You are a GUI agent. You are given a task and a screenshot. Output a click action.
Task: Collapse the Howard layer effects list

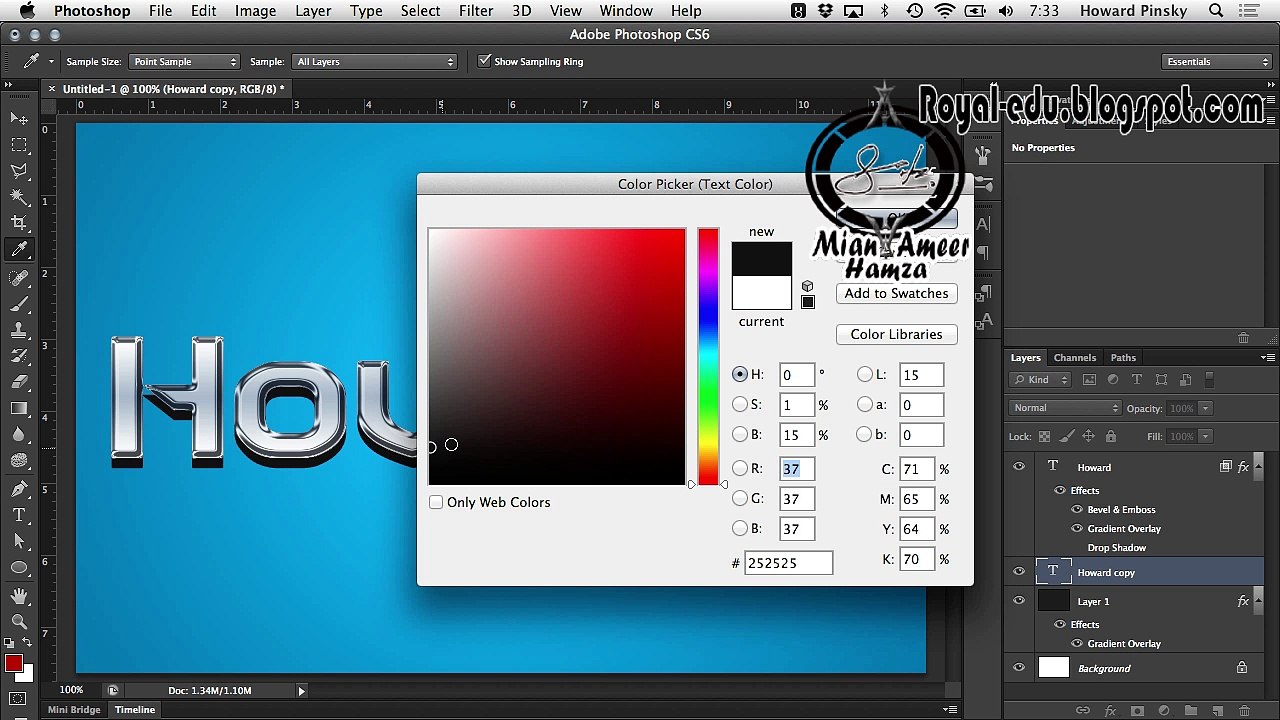point(1258,467)
